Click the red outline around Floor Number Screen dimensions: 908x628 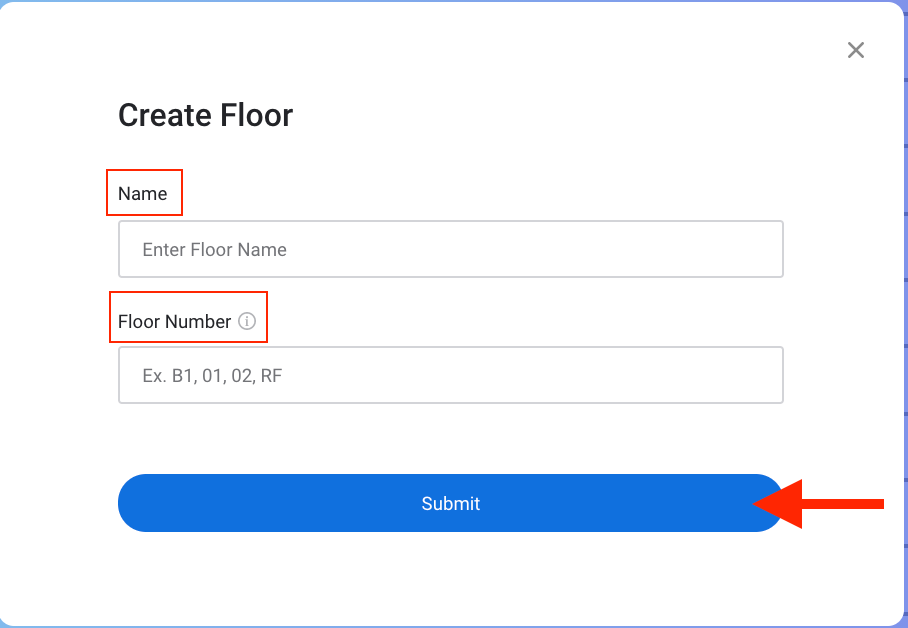(110, 317)
